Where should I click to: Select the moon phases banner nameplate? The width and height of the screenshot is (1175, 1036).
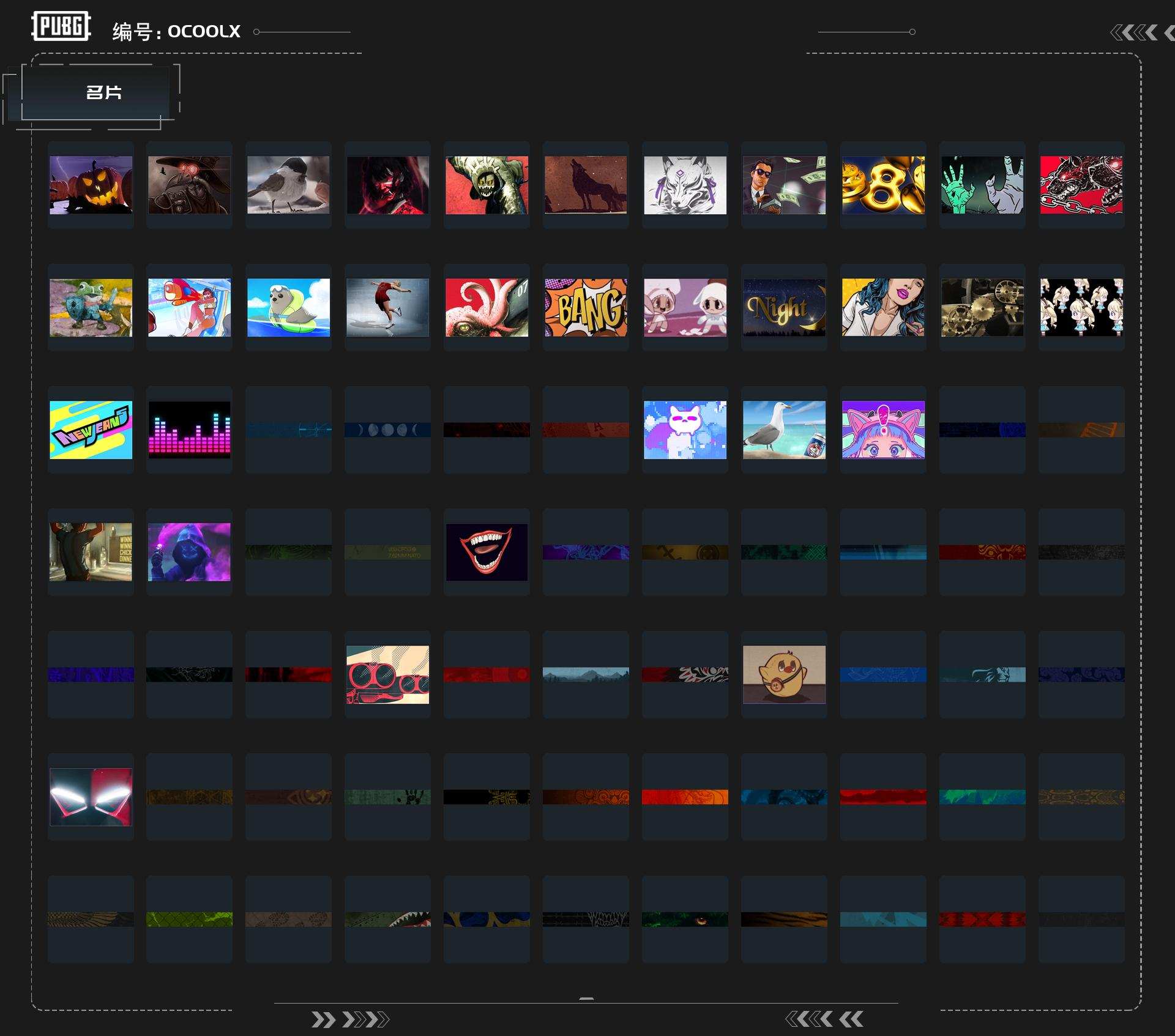pos(387,430)
